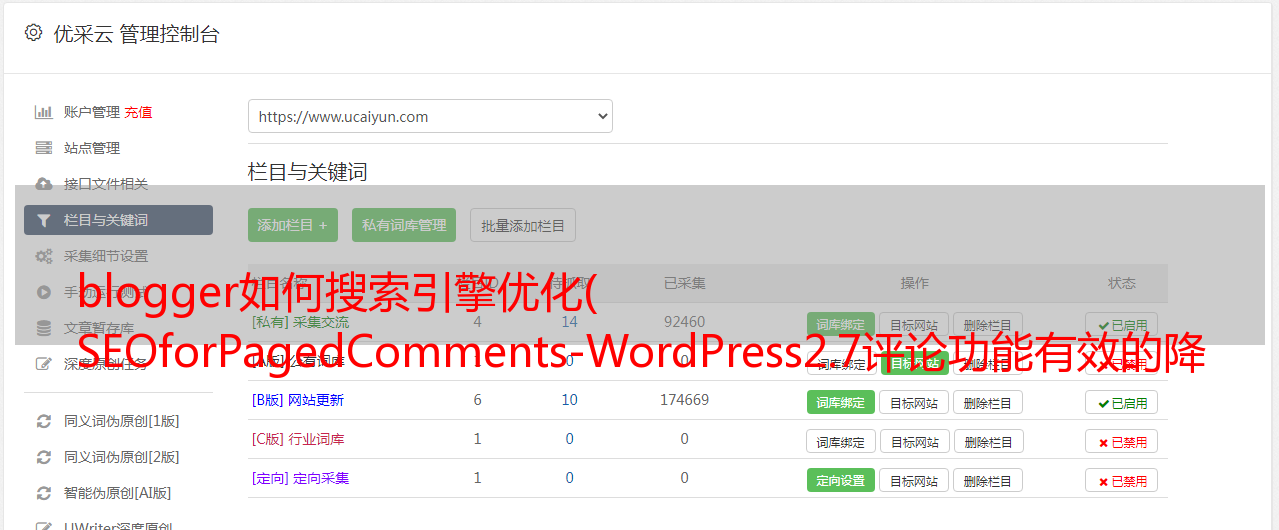
Task: Toggle the 已启用 status of 采集交流
Action: click(x=1122, y=324)
